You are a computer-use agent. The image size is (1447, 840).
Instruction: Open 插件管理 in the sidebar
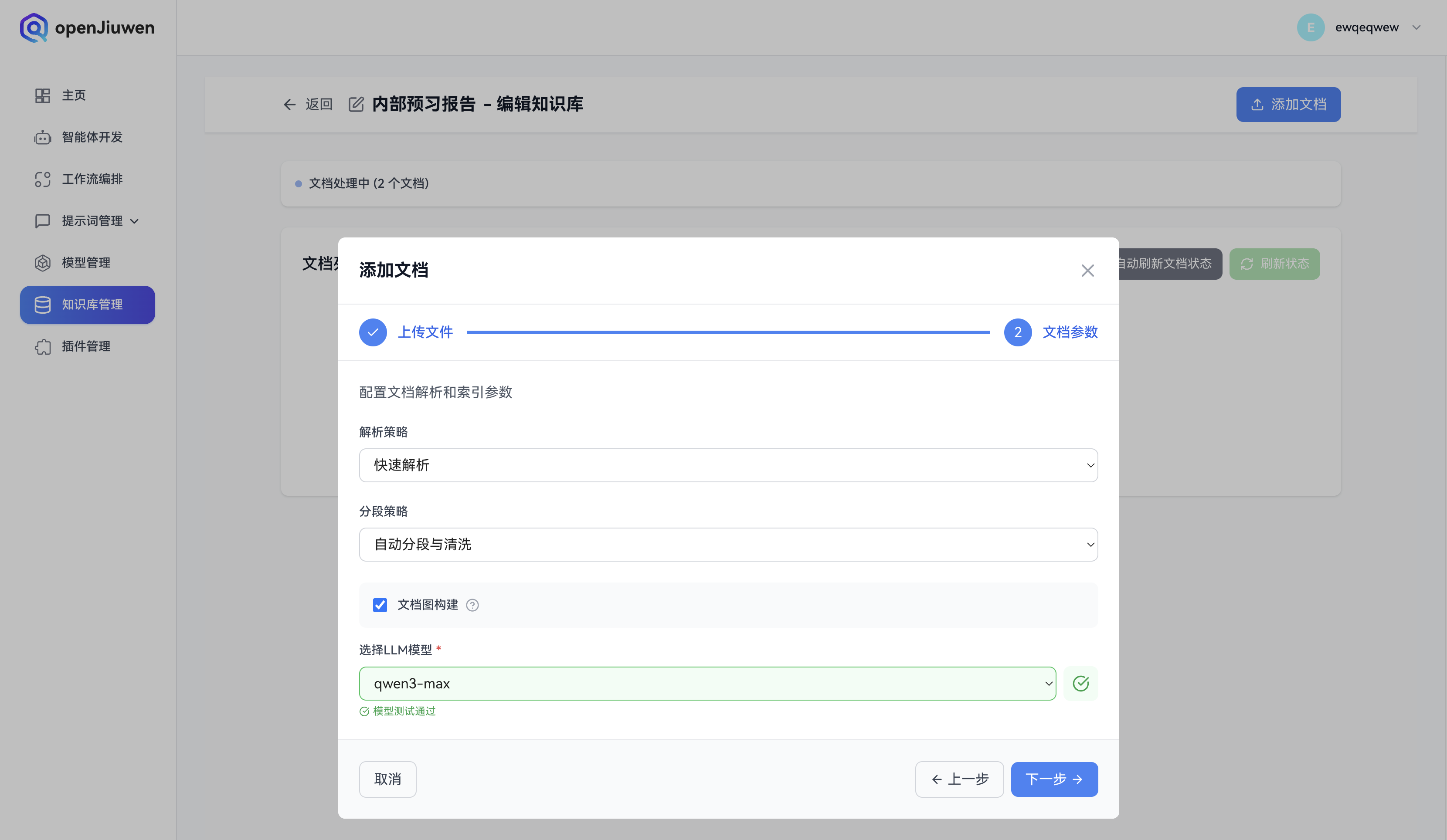86,346
